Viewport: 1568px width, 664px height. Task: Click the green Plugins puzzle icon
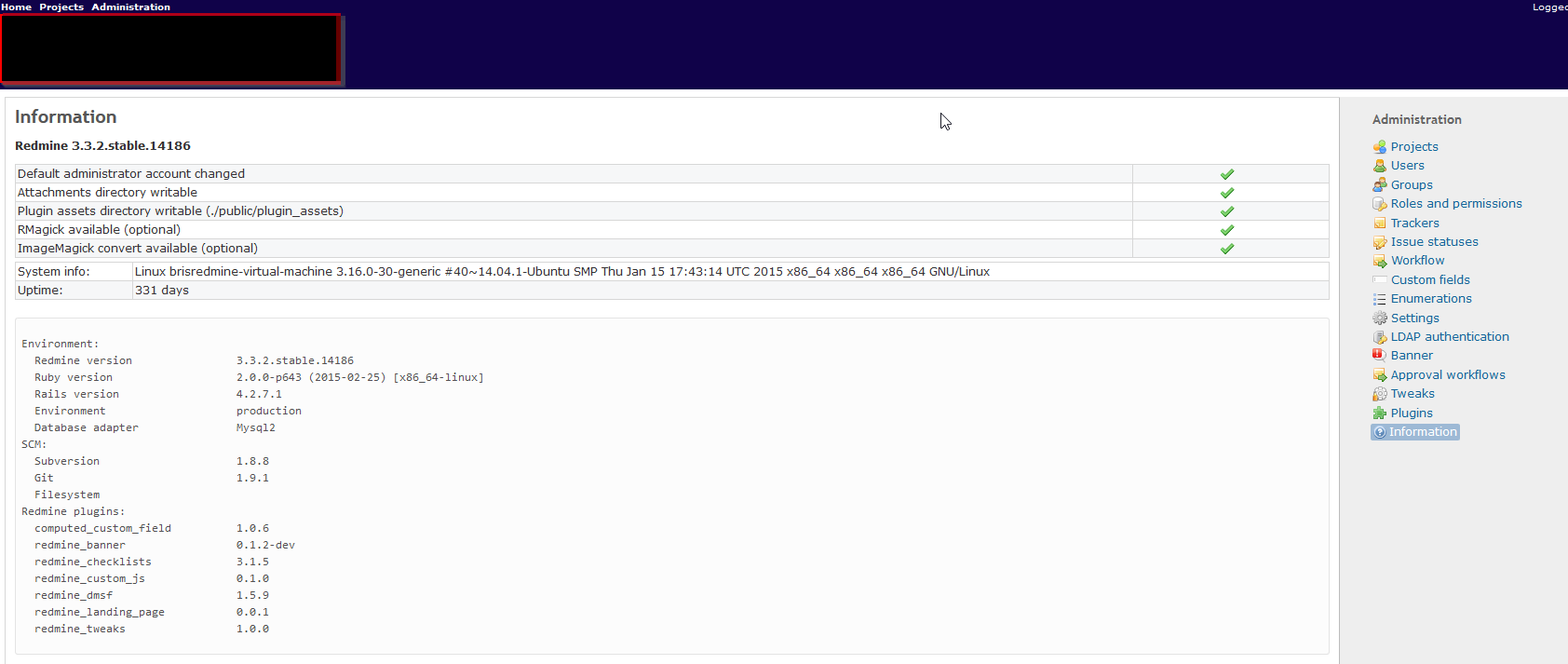pyautogui.click(x=1380, y=413)
